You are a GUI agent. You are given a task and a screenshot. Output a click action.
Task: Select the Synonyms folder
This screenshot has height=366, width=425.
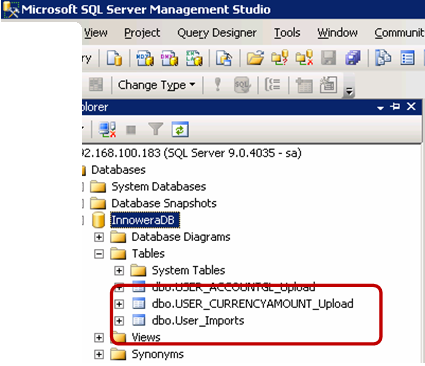pos(158,354)
